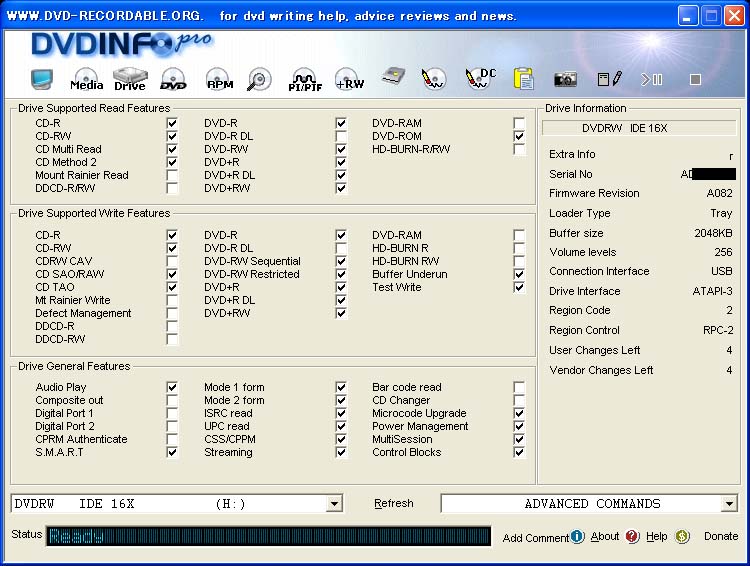The width and height of the screenshot is (750, 566).
Task: Select the Drive Interface ATAPI-3 value
Action: click(x=712, y=291)
